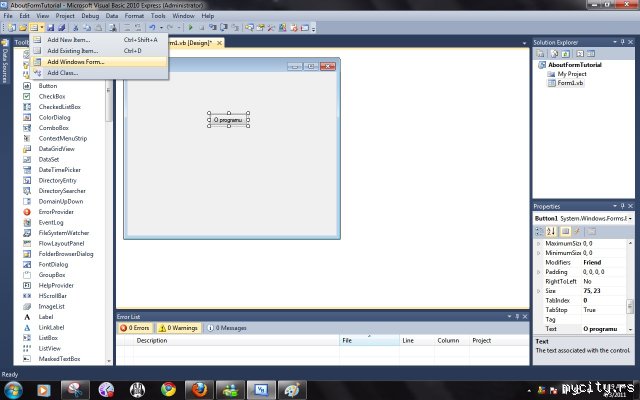Click the Save All toolbar icon
Viewport: 640px width, 400px height.
click(62, 28)
